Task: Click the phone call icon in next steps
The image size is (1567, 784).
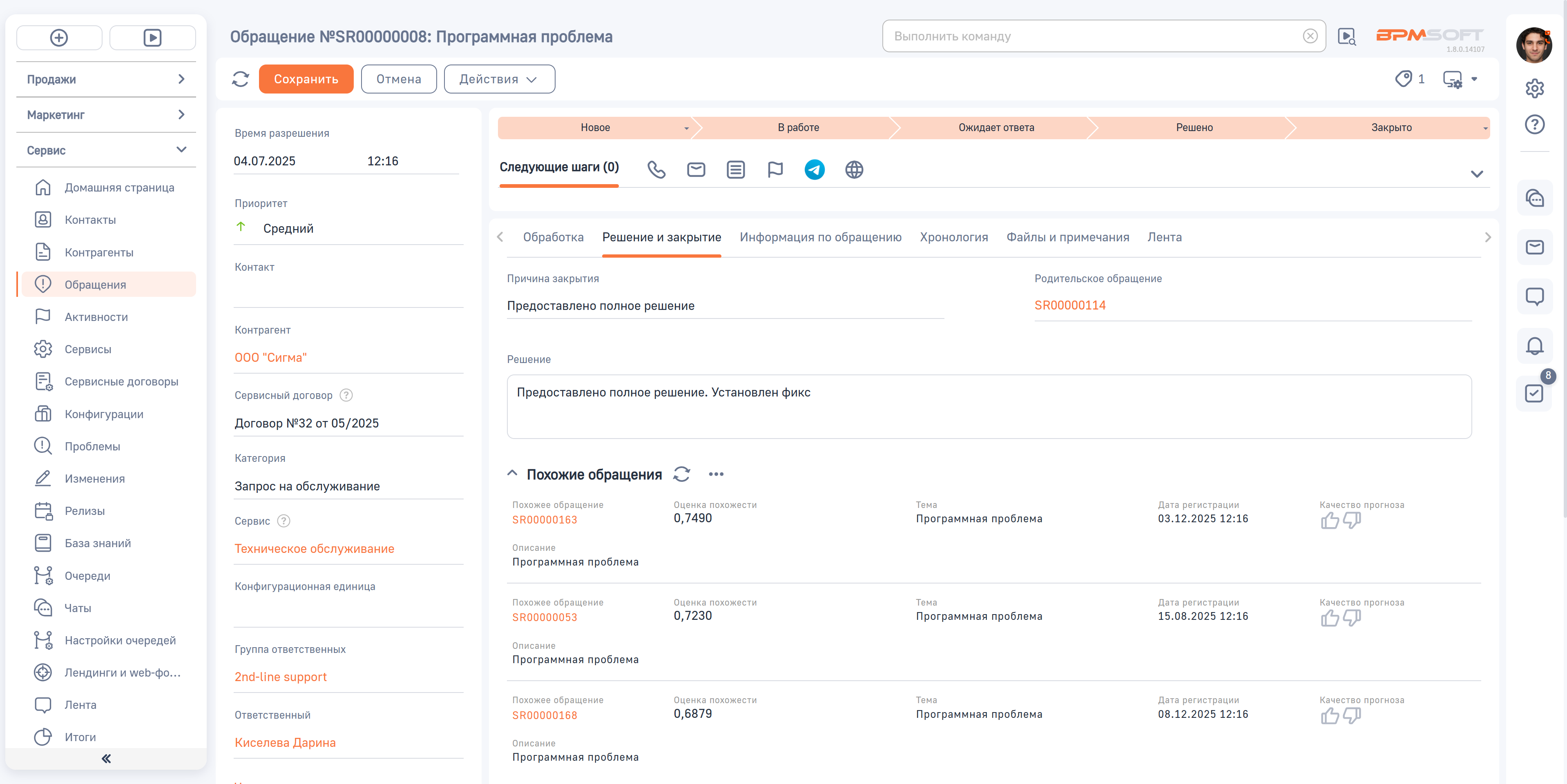Action: 656,169
